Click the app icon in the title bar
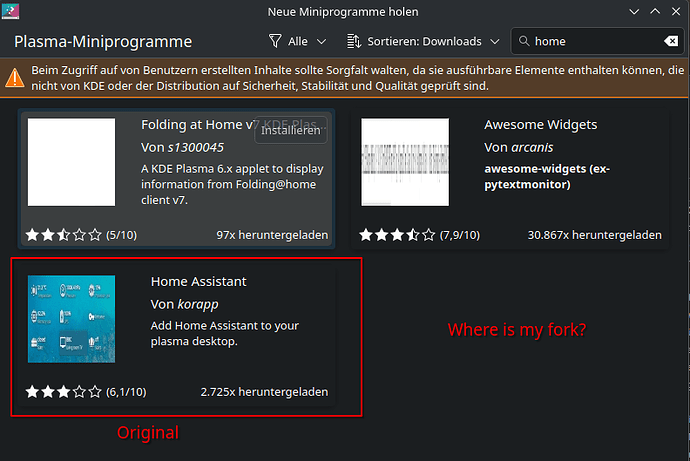The image size is (690, 461). coord(11,11)
